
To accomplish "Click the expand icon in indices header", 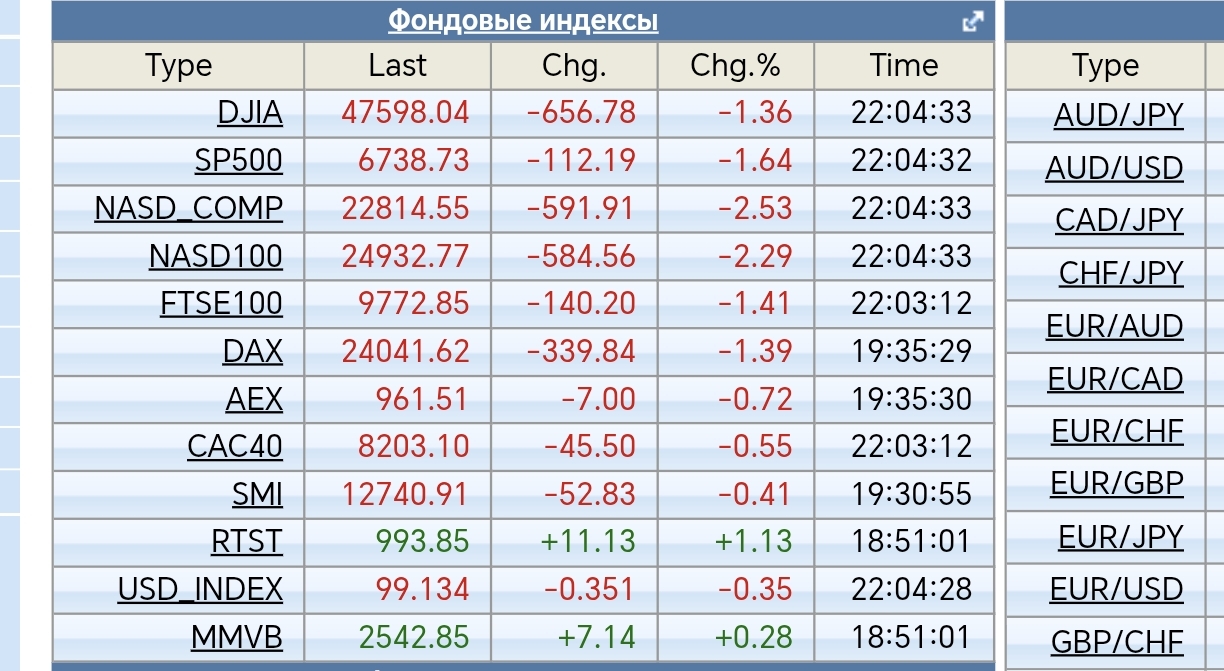I will (x=972, y=21).
